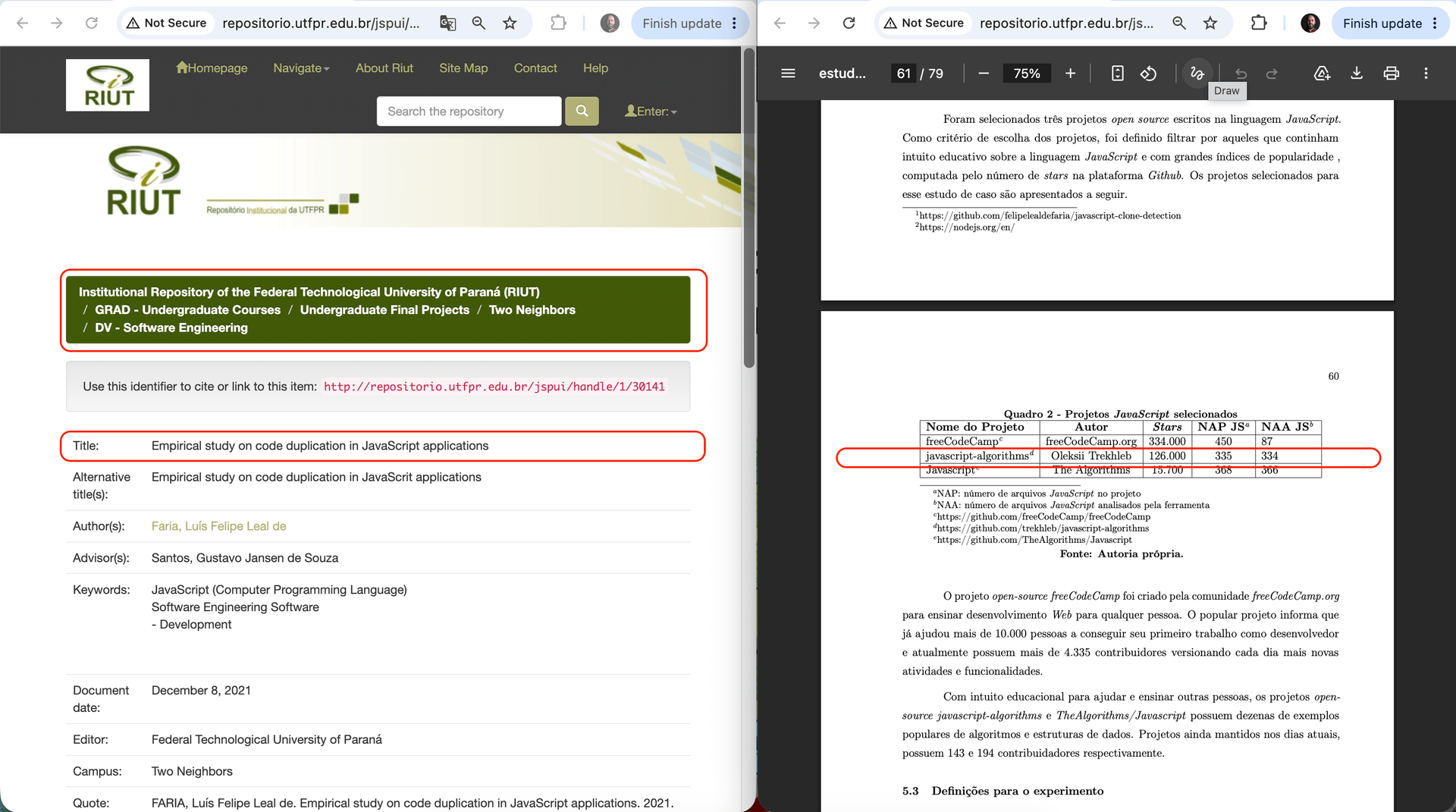Screen dimensions: 1456x812
Task: Bookmark the right page with the star
Action: [1210, 24]
